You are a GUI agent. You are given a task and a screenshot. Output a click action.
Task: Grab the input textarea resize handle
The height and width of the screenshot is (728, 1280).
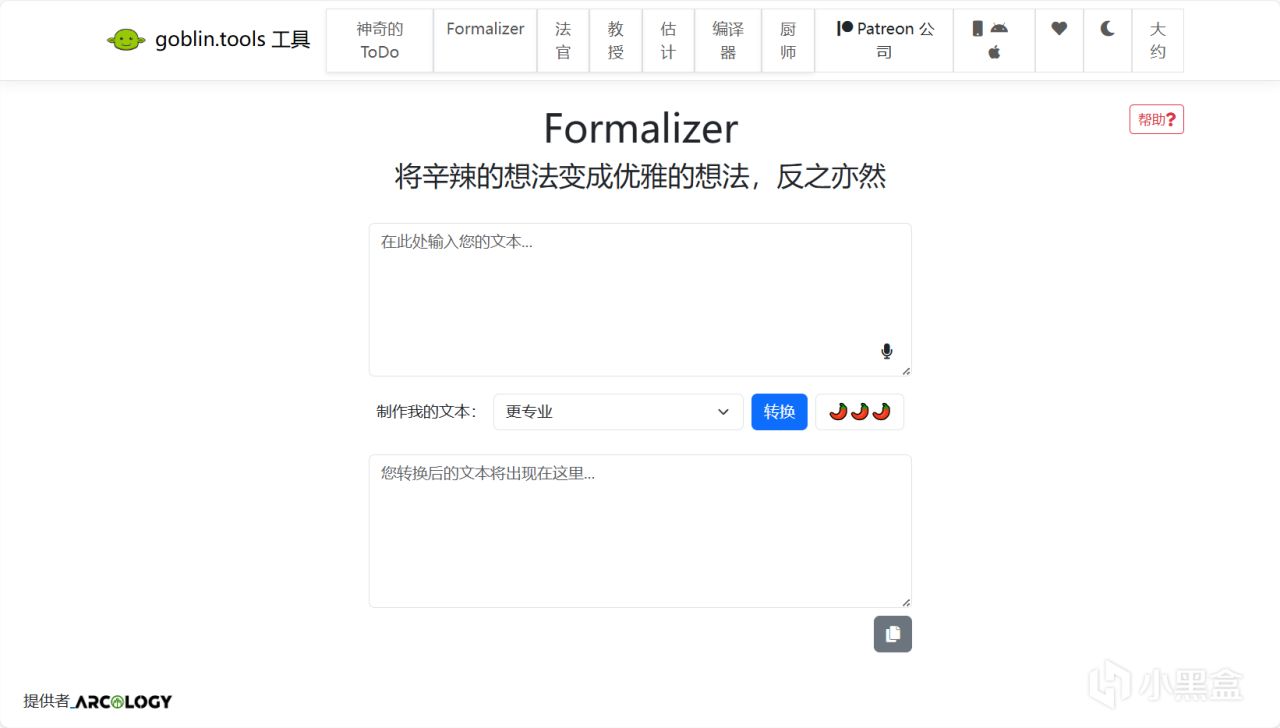pos(906,371)
